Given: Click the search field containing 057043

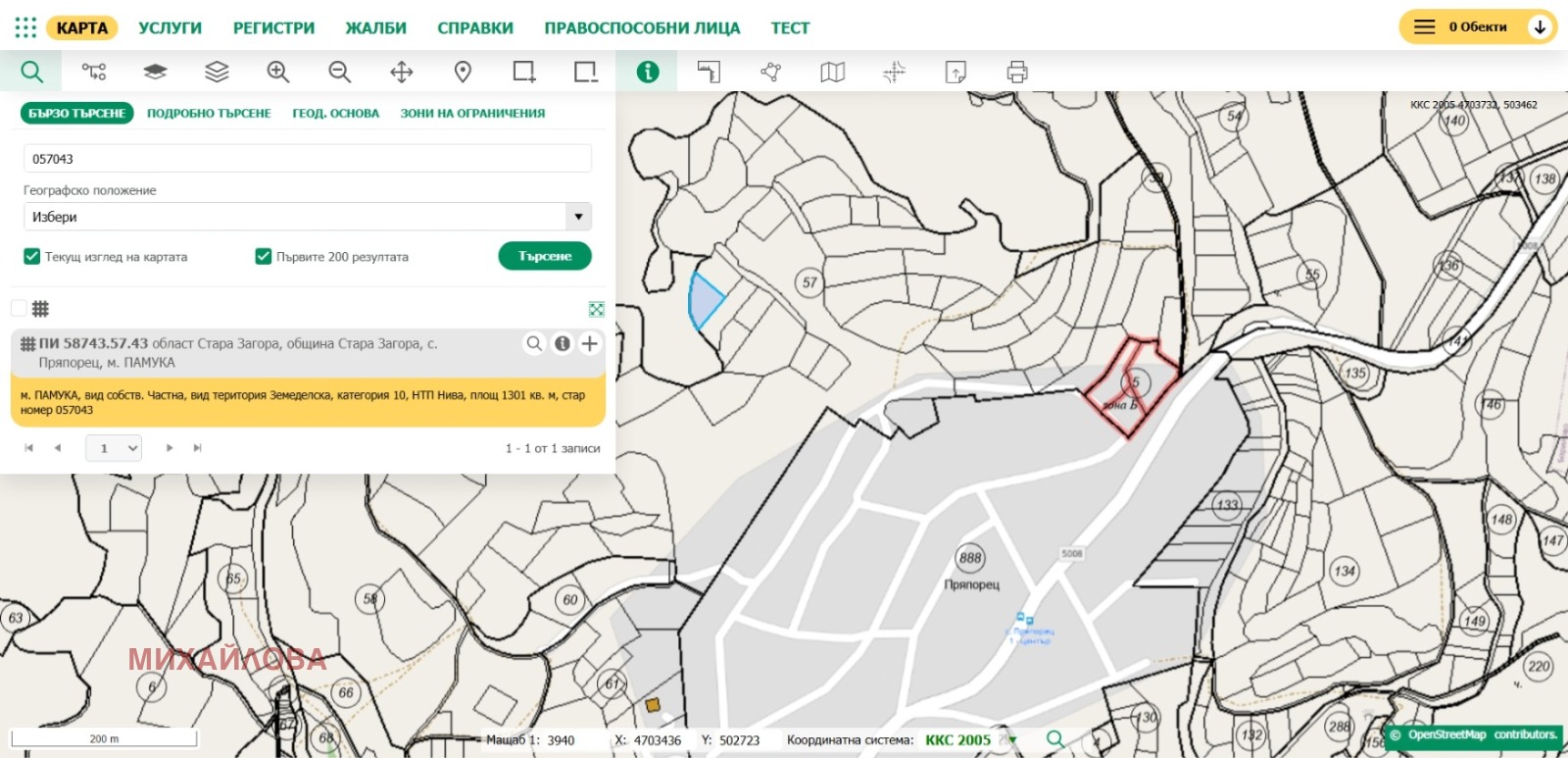Looking at the screenshot, I should [307, 159].
